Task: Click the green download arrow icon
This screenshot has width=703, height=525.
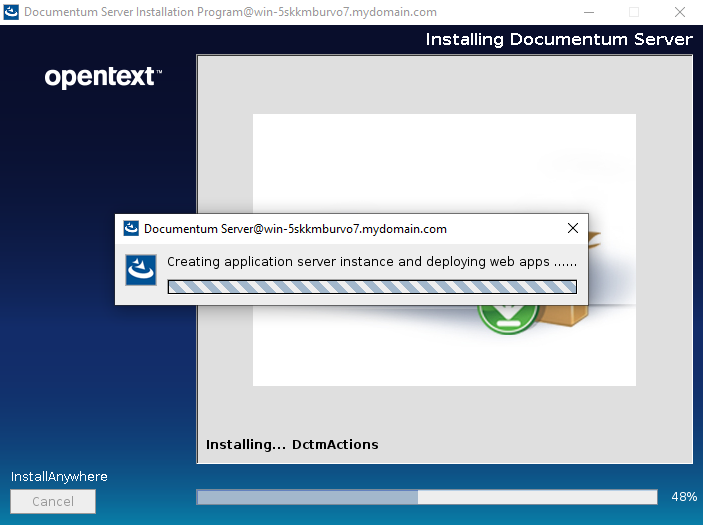Action: [x=500, y=315]
